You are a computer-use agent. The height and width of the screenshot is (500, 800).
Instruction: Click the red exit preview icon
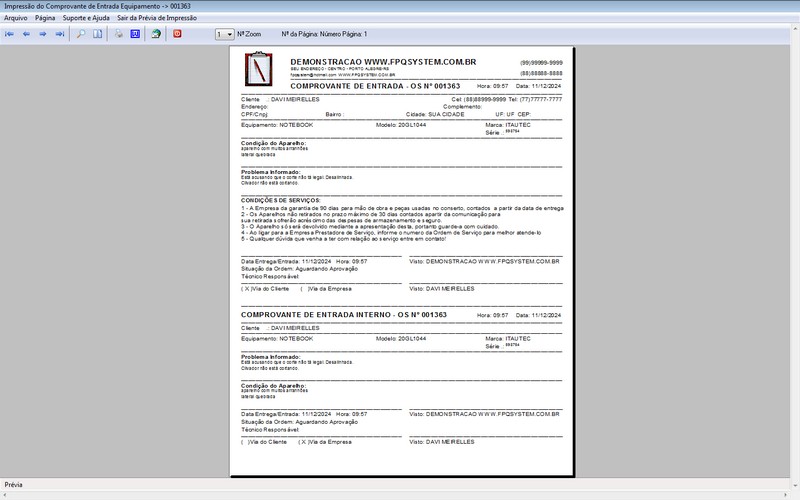[x=177, y=34]
